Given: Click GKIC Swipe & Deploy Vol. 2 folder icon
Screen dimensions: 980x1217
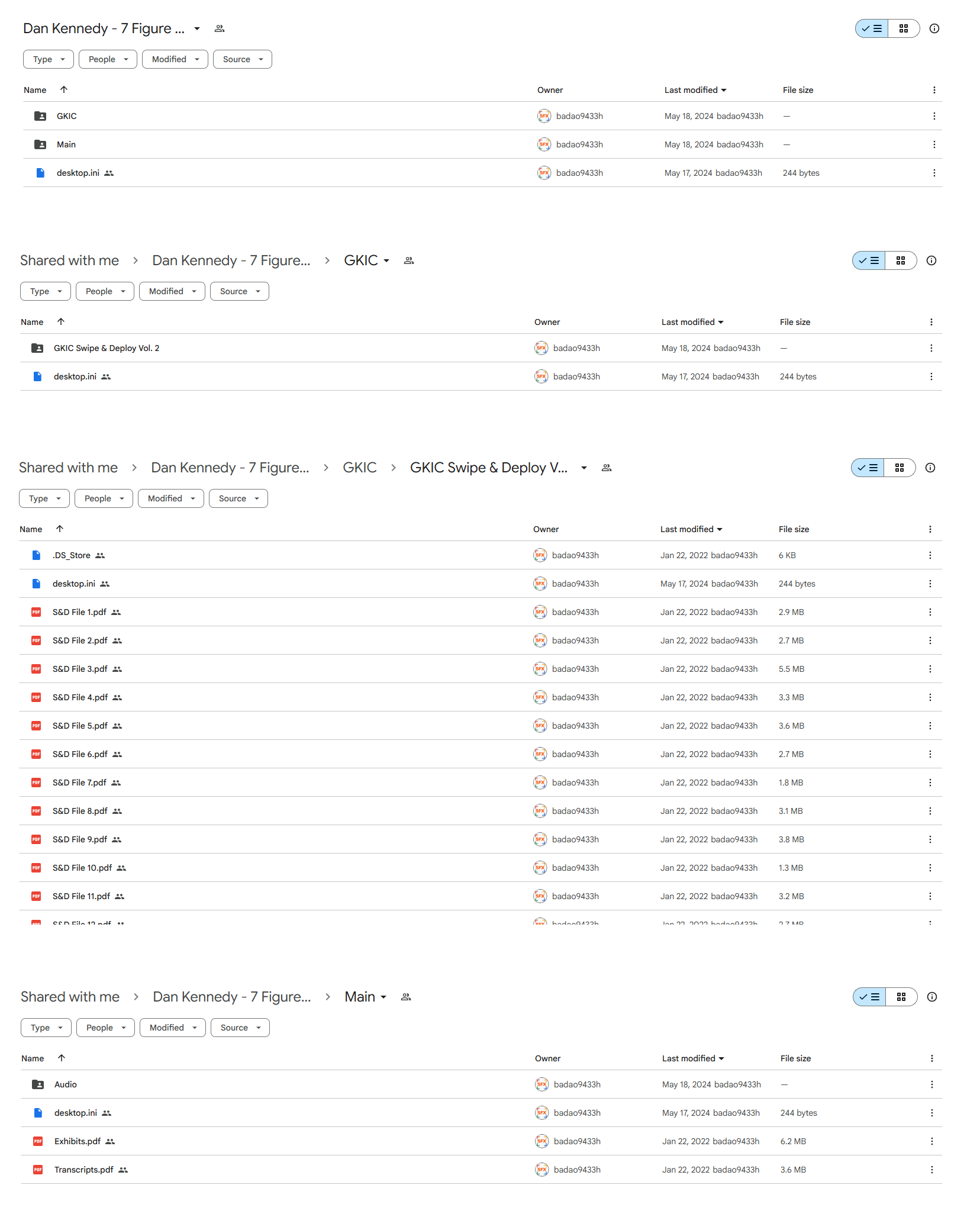Looking at the screenshot, I should click(37, 348).
